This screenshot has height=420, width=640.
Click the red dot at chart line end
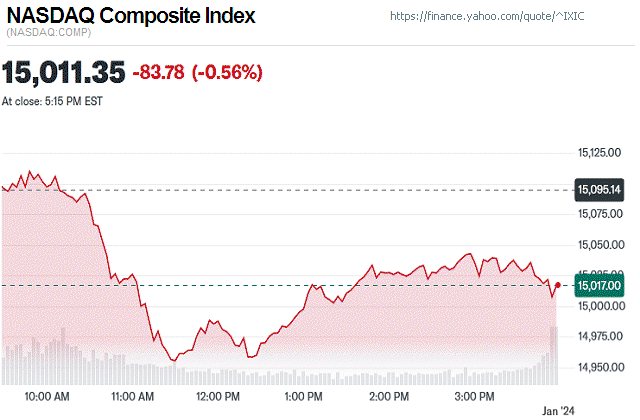(x=557, y=285)
